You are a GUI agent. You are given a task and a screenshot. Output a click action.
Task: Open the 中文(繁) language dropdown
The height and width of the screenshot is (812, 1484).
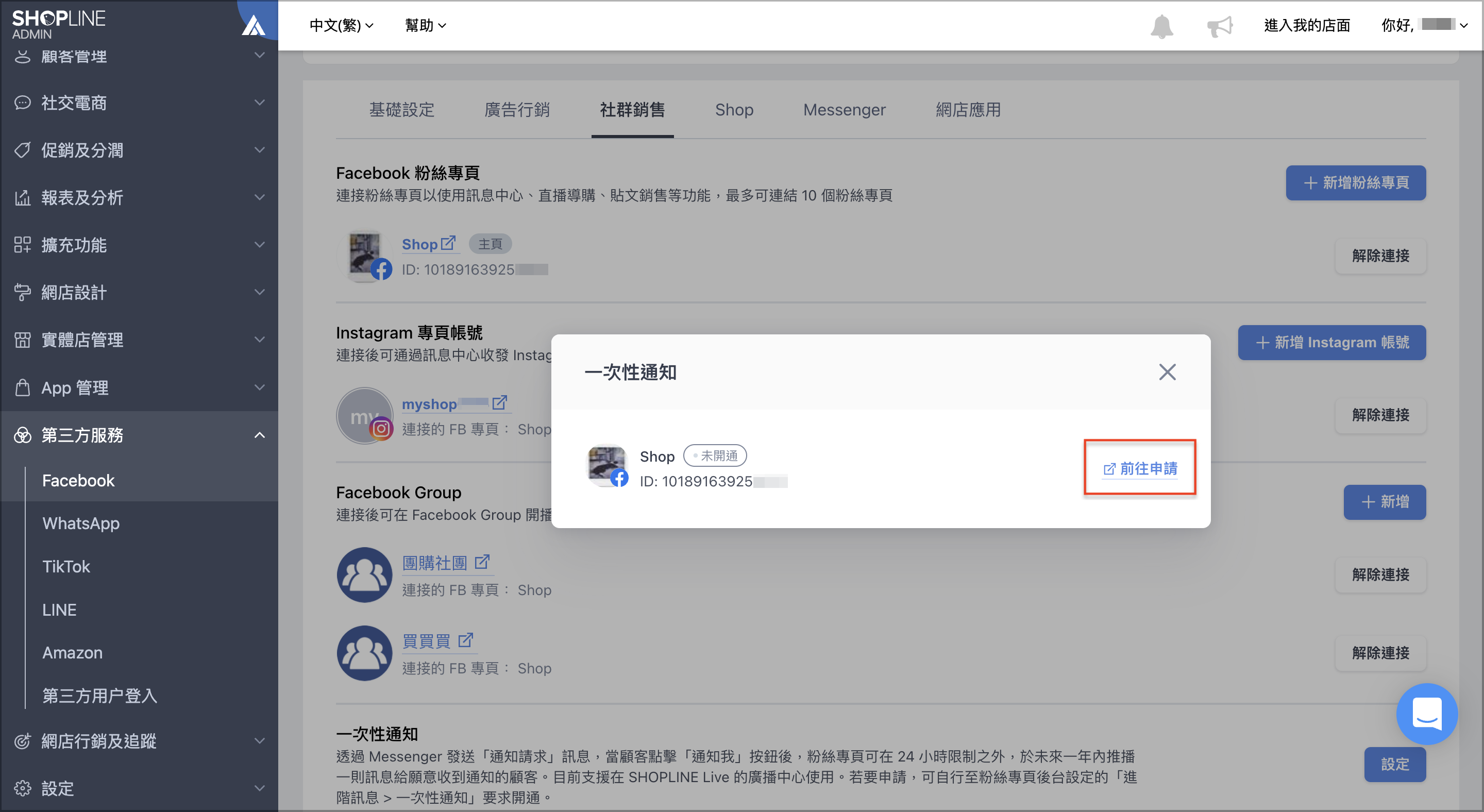[342, 25]
